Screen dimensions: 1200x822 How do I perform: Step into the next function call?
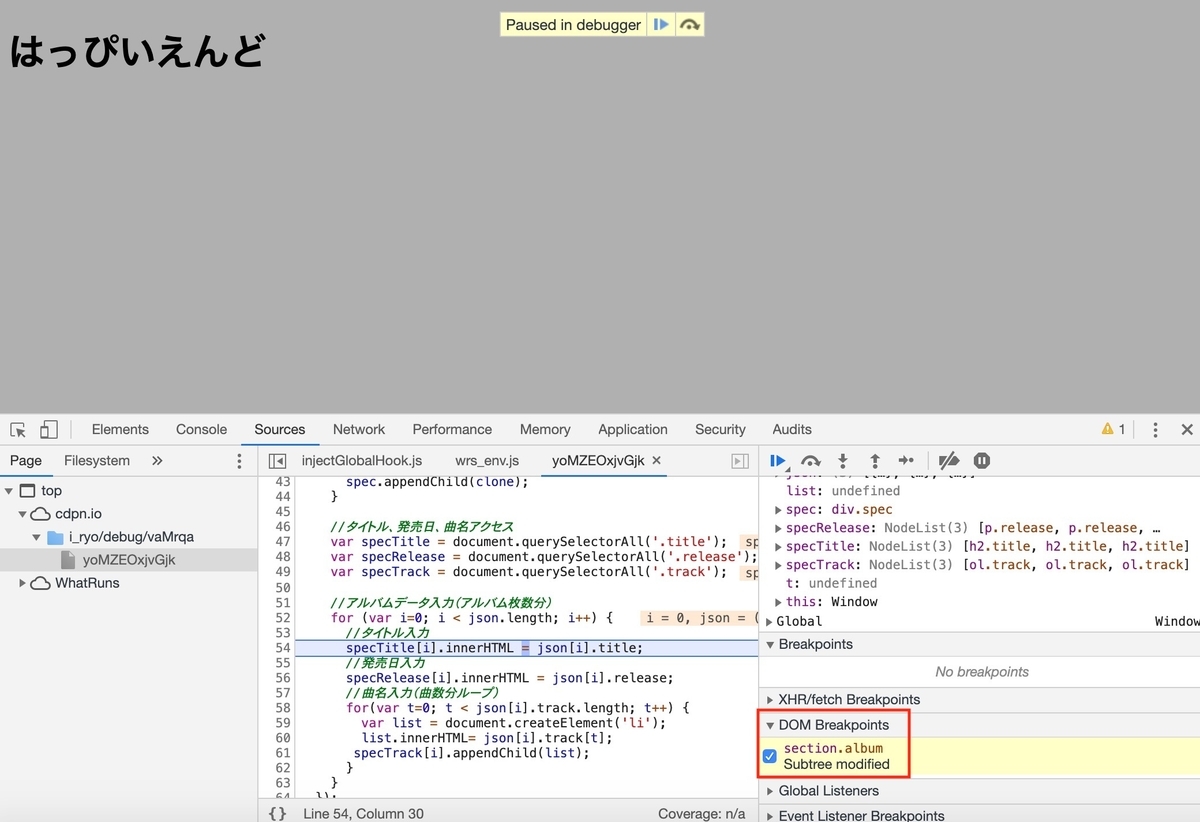point(843,461)
